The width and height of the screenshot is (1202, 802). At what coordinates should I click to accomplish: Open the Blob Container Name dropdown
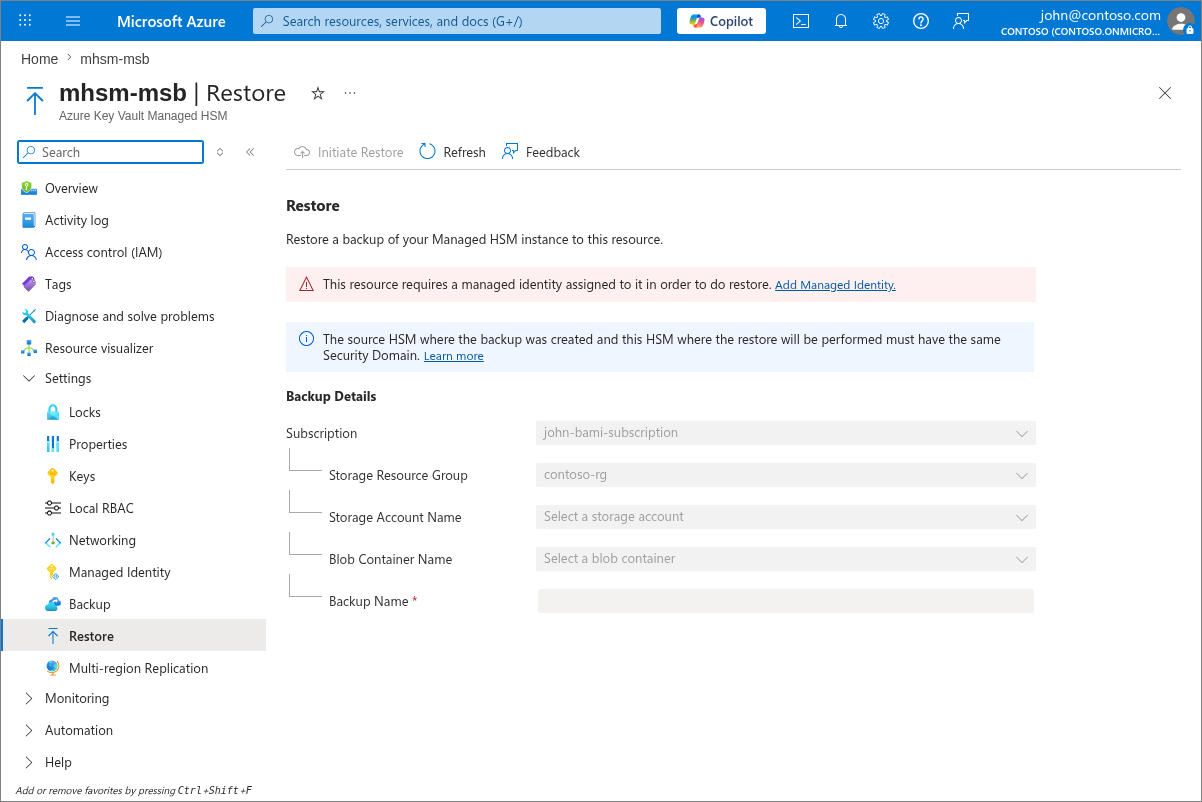(x=785, y=559)
